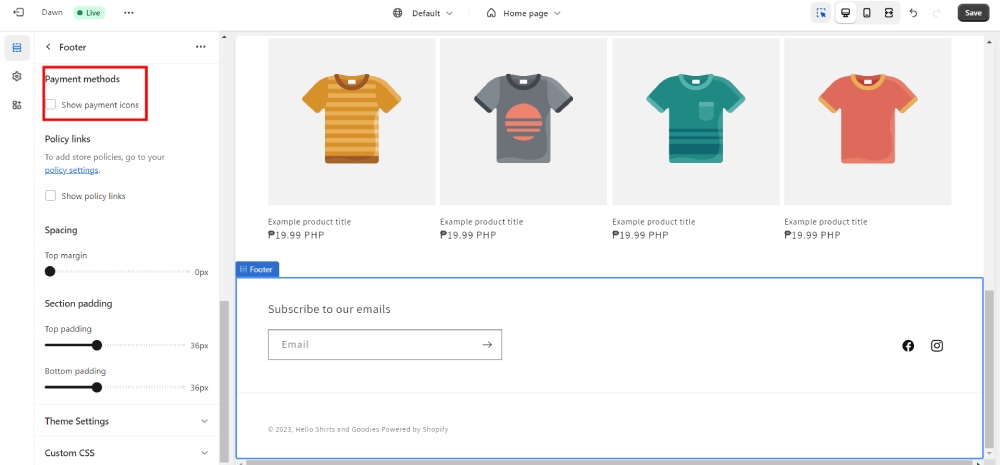Click the Subscribe to our emails heading
Image resolution: width=1000 pixels, height=465 pixels.
329,309
